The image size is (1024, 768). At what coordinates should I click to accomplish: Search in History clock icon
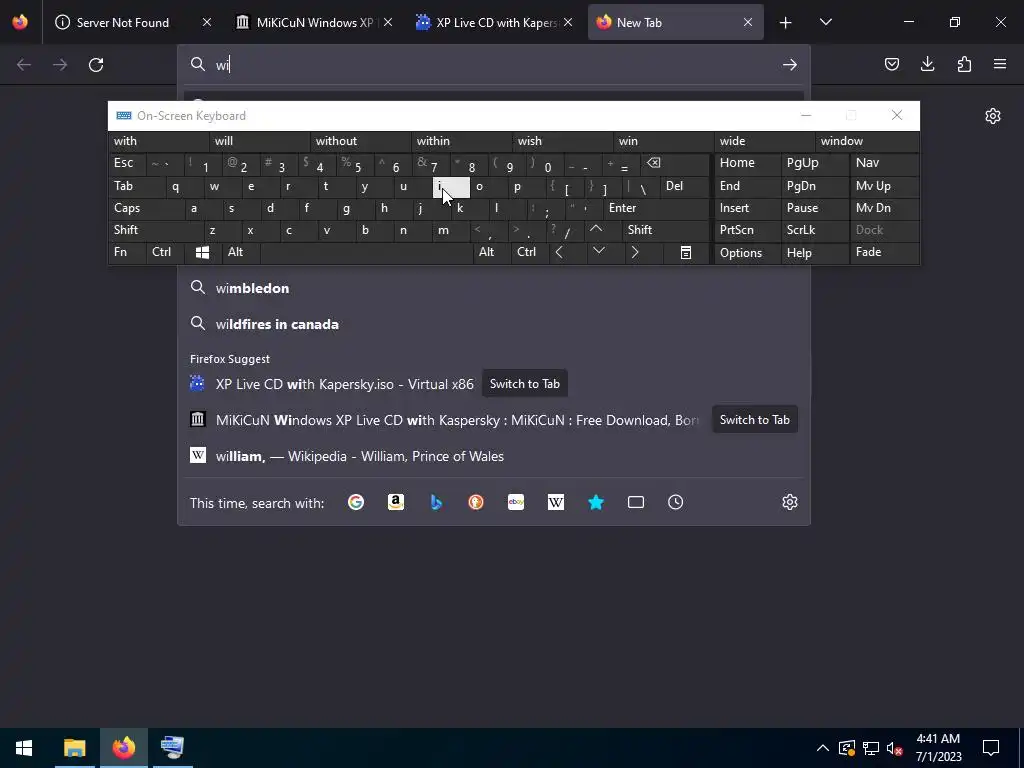coord(675,502)
